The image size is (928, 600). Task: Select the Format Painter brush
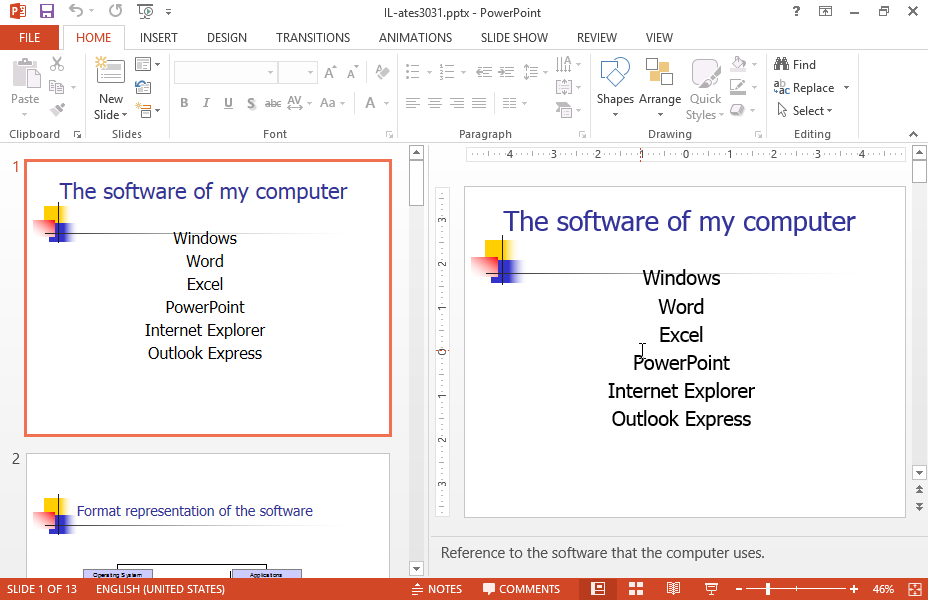click(57, 109)
